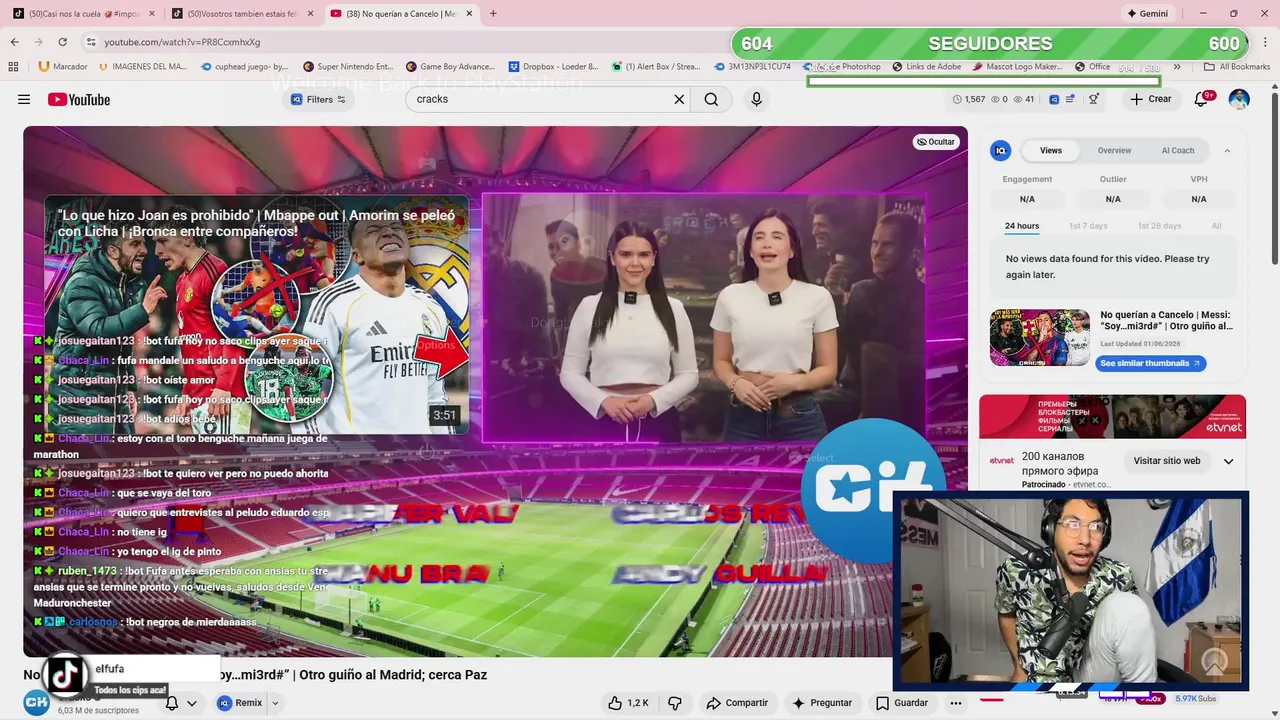Switch to the Casi nos la cuela tab
1280x720 pixels.
coord(84,13)
